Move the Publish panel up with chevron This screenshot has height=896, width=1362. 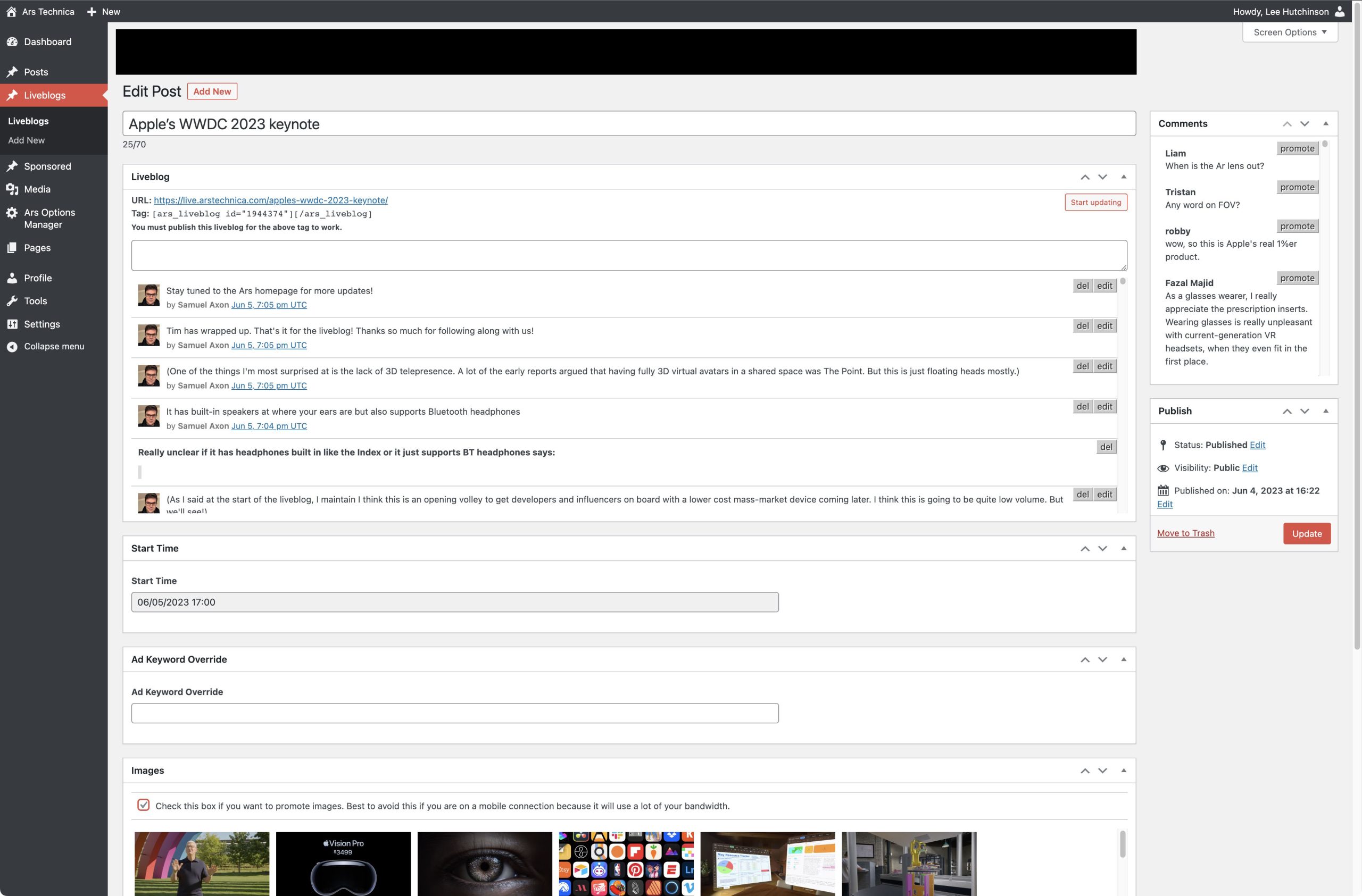pos(1286,411)
